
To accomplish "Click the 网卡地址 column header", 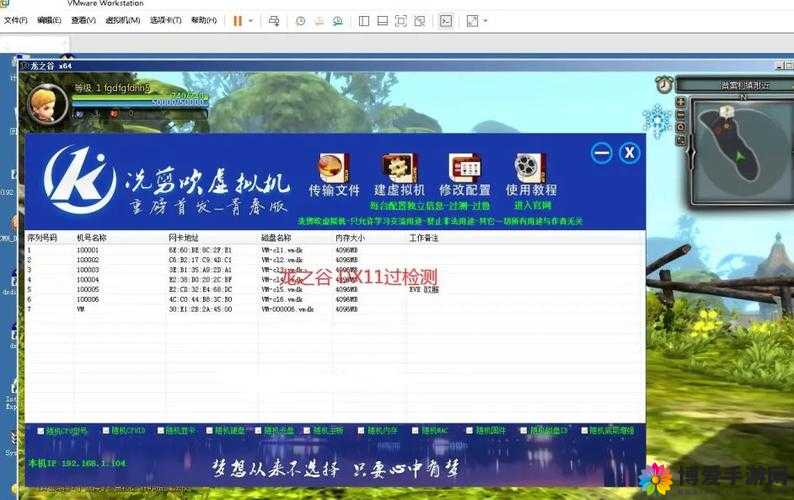I will coord(183,238).
